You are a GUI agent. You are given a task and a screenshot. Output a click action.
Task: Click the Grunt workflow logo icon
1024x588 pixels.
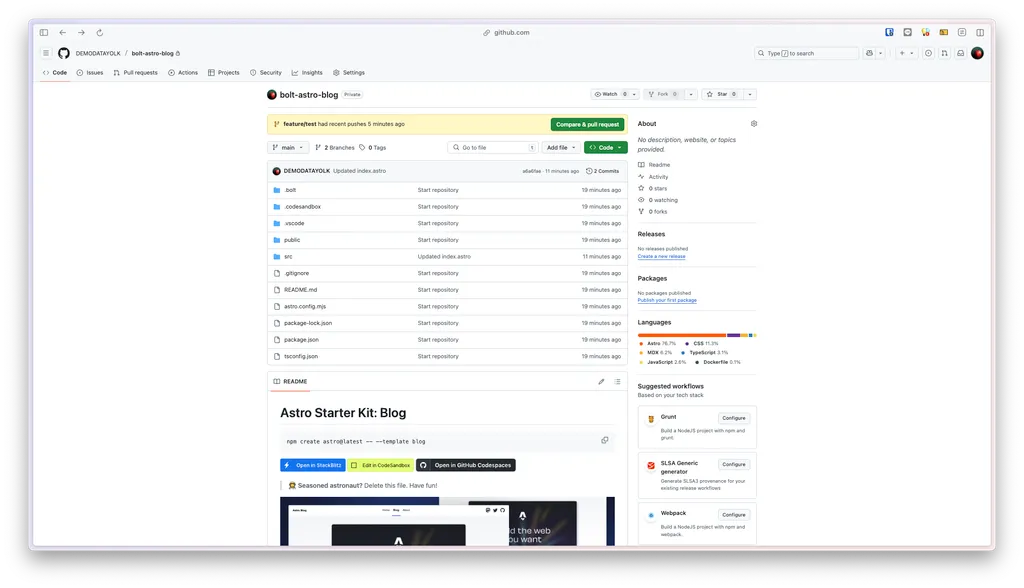[650, 419]
